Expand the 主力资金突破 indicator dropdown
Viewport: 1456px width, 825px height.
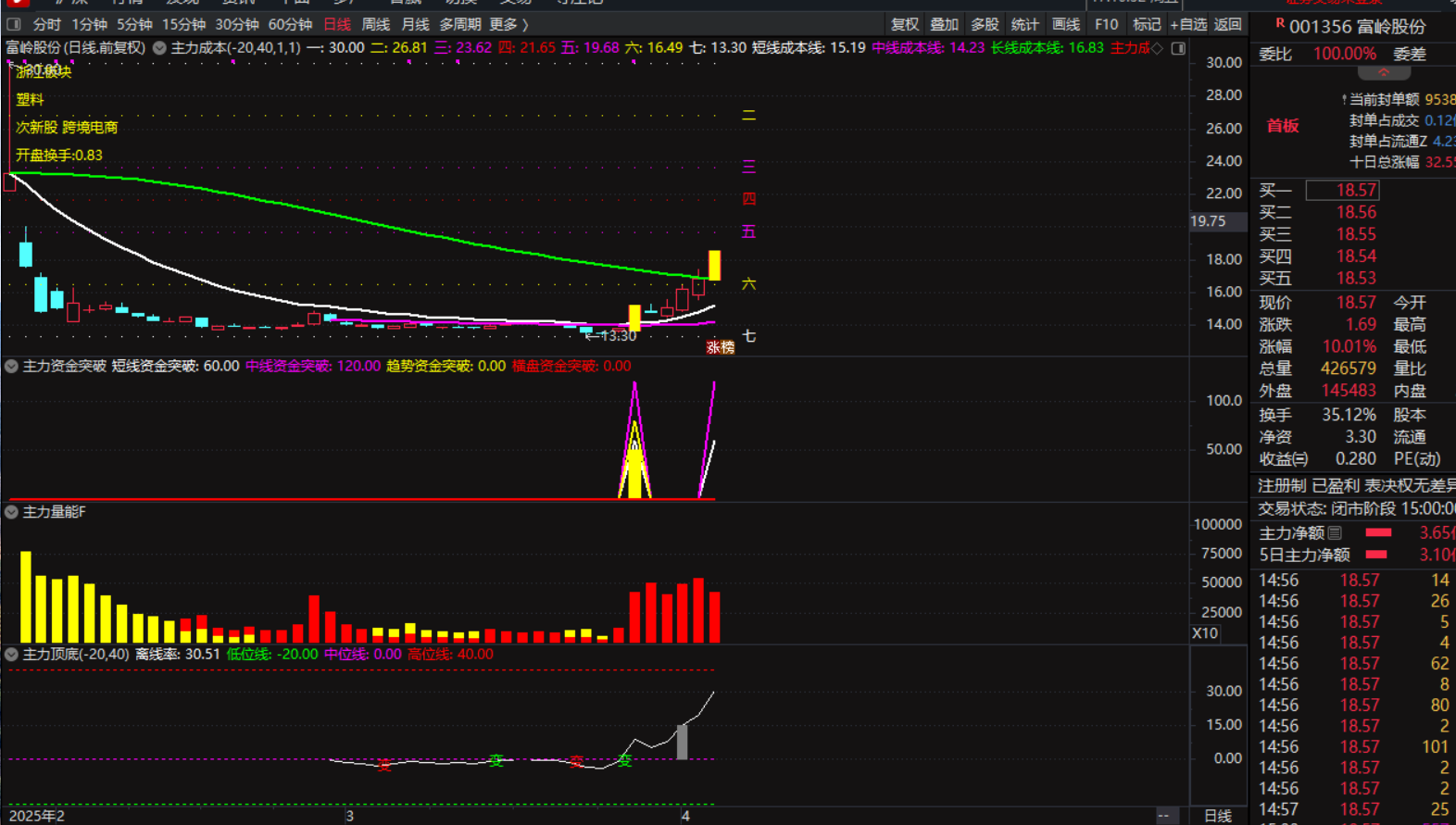pyautogui.click(x=11, y=367)
